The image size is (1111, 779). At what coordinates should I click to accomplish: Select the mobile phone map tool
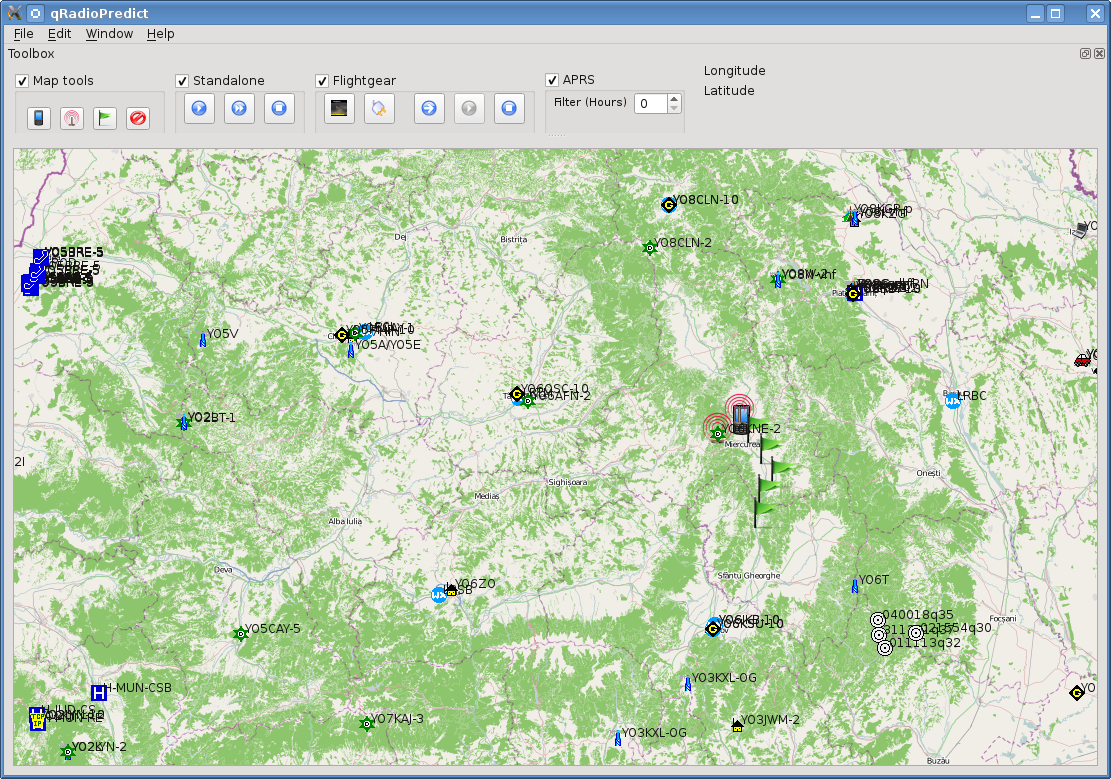pyautogui.click(x=39, y=118)
